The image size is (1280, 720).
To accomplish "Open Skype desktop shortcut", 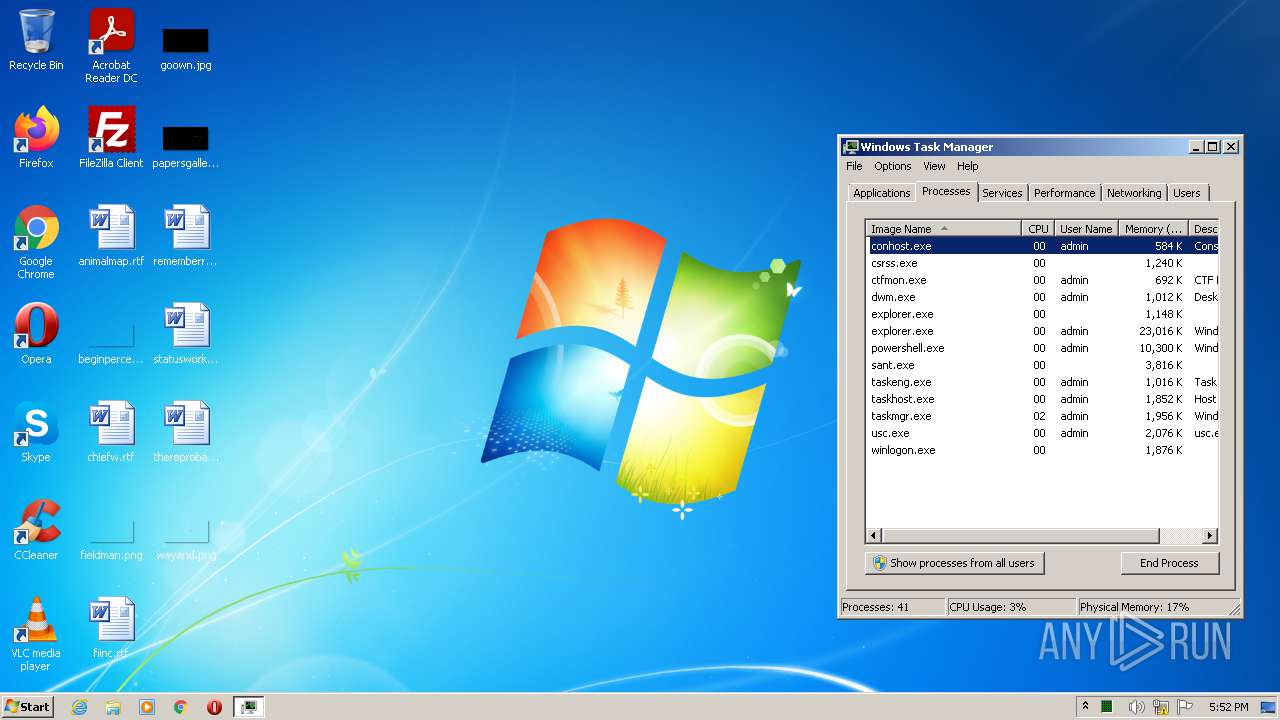I will coord(36,432).
